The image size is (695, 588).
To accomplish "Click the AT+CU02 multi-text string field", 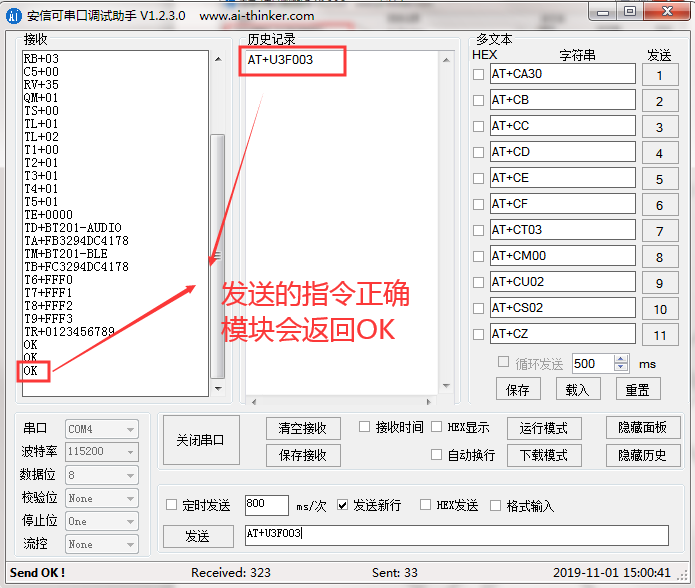I will tap(563, 282).
